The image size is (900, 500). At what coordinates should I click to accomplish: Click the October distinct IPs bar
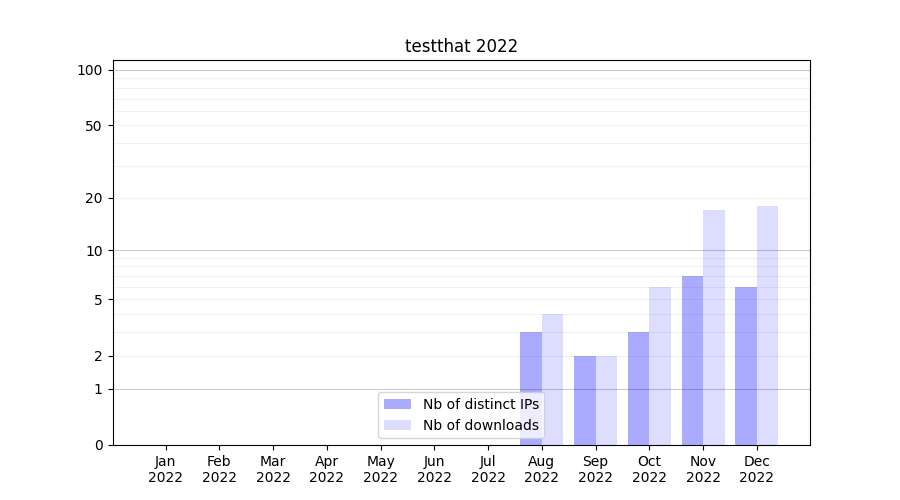(x=638, y=388)
